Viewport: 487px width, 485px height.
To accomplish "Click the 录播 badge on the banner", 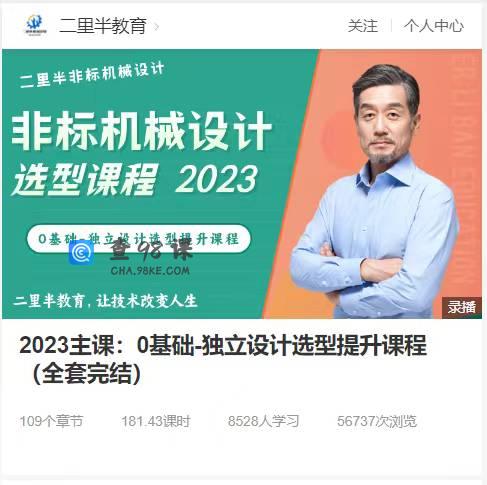I will coord(461,307).
